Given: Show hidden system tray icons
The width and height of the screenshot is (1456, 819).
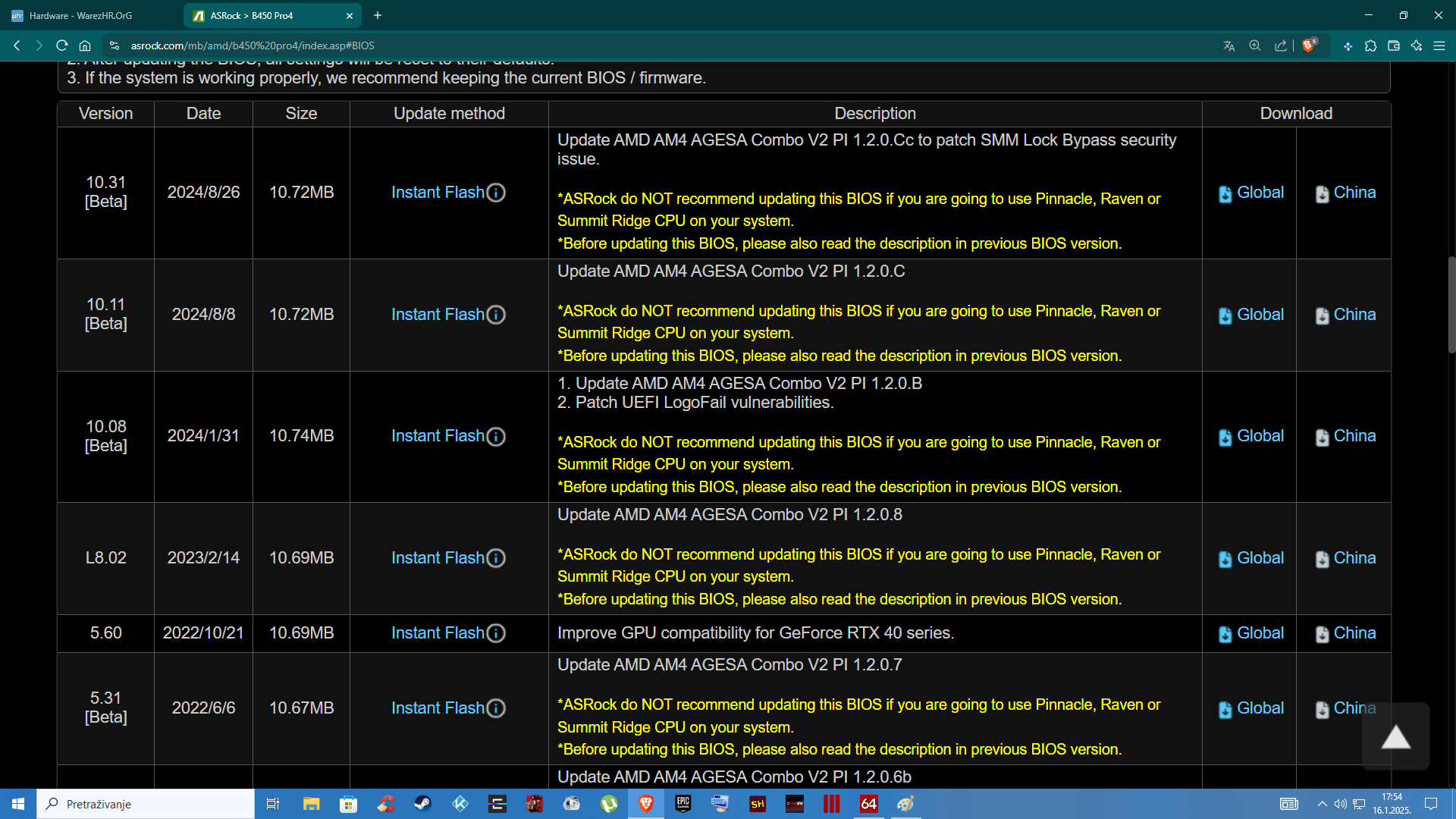Looking at the screenshot, I should (x=1322, y=804).
